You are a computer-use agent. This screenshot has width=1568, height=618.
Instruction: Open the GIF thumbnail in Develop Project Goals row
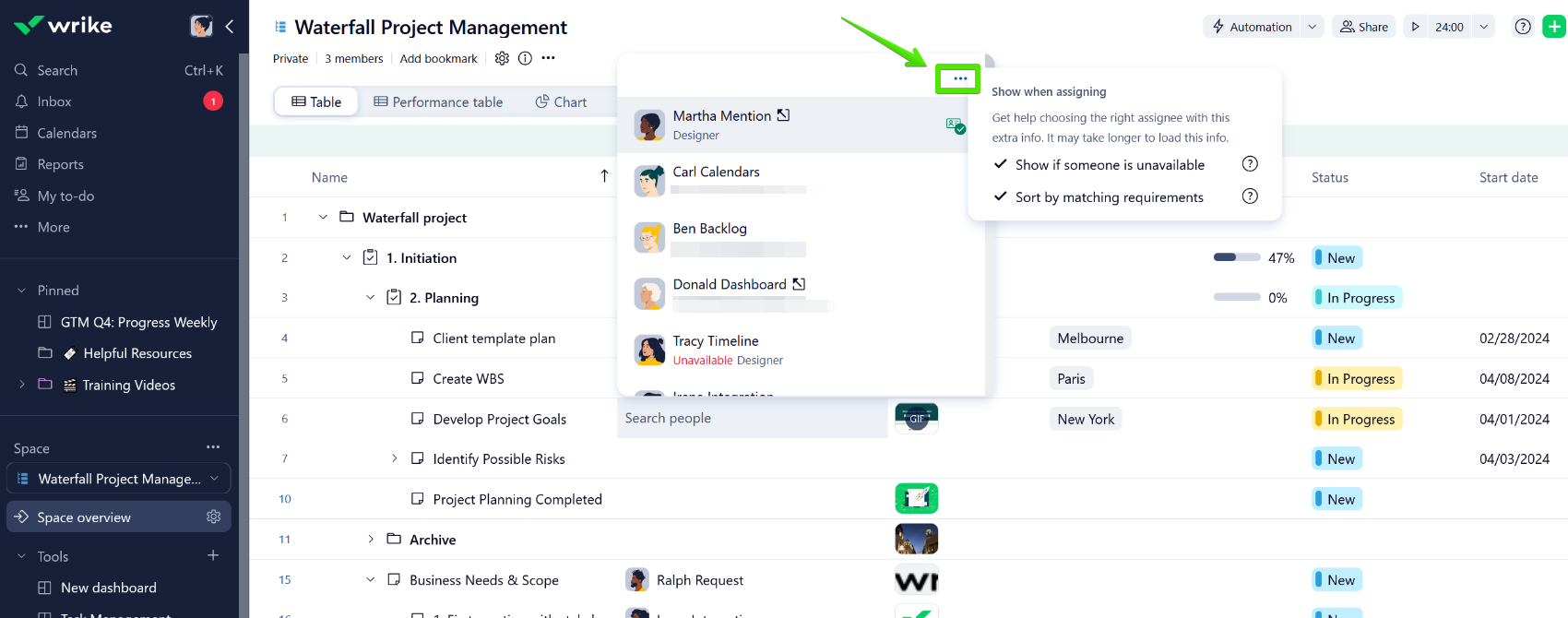tap(917, 418)
